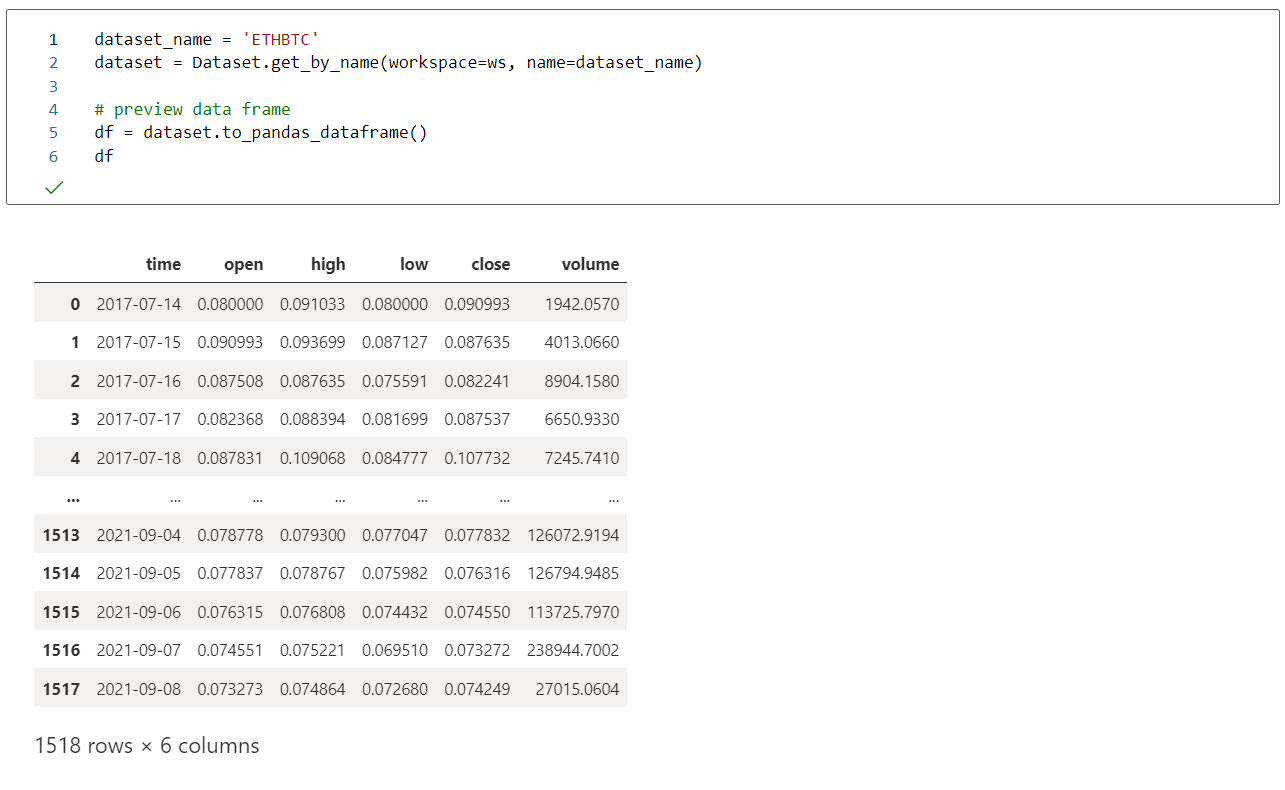Viewport: 1285px width, 790px height.
Task: Select the date cell 2017-07-16
Action: tap(139, 380)
